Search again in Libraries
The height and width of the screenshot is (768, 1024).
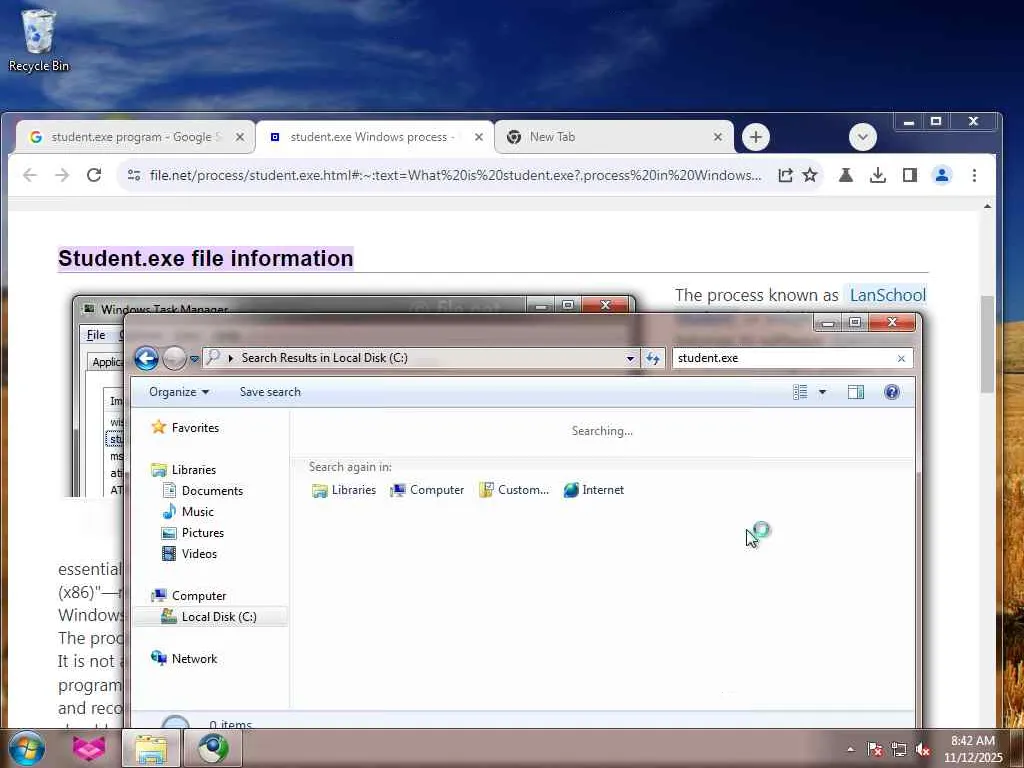[x=344, y=490]
